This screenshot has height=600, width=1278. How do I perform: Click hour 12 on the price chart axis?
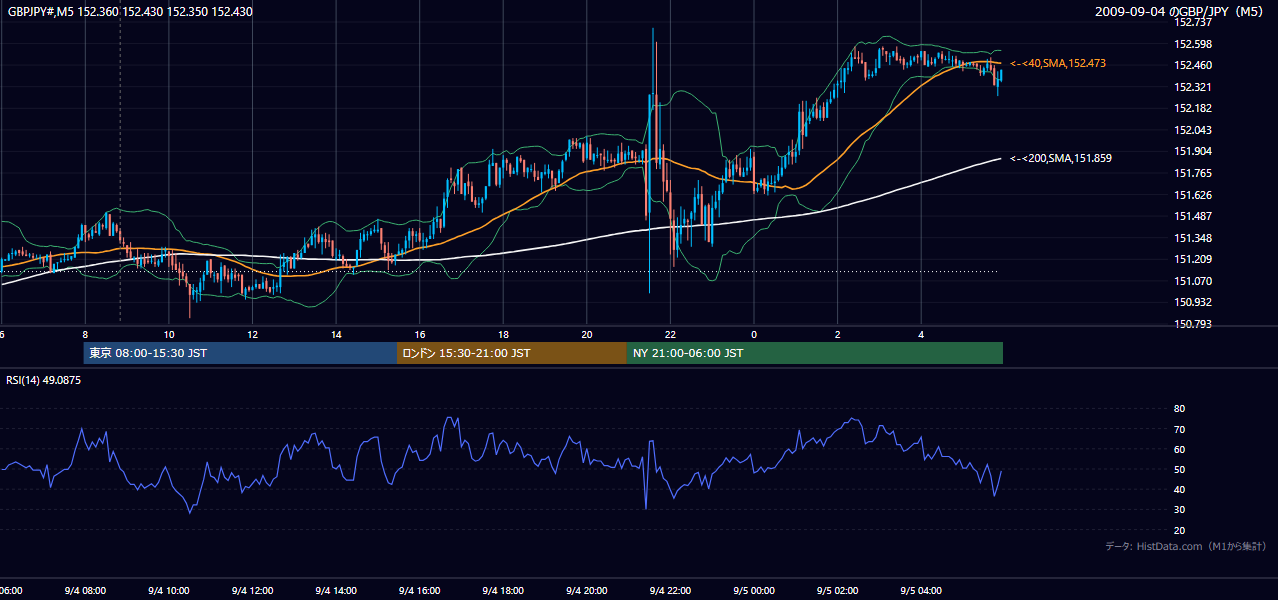coord(252,335)
